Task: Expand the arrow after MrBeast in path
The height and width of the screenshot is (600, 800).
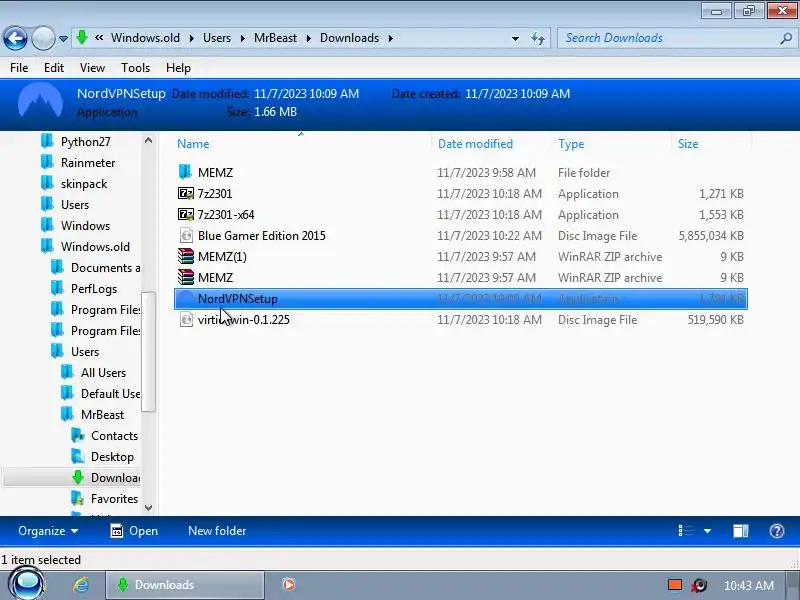Action: point(309,38)
